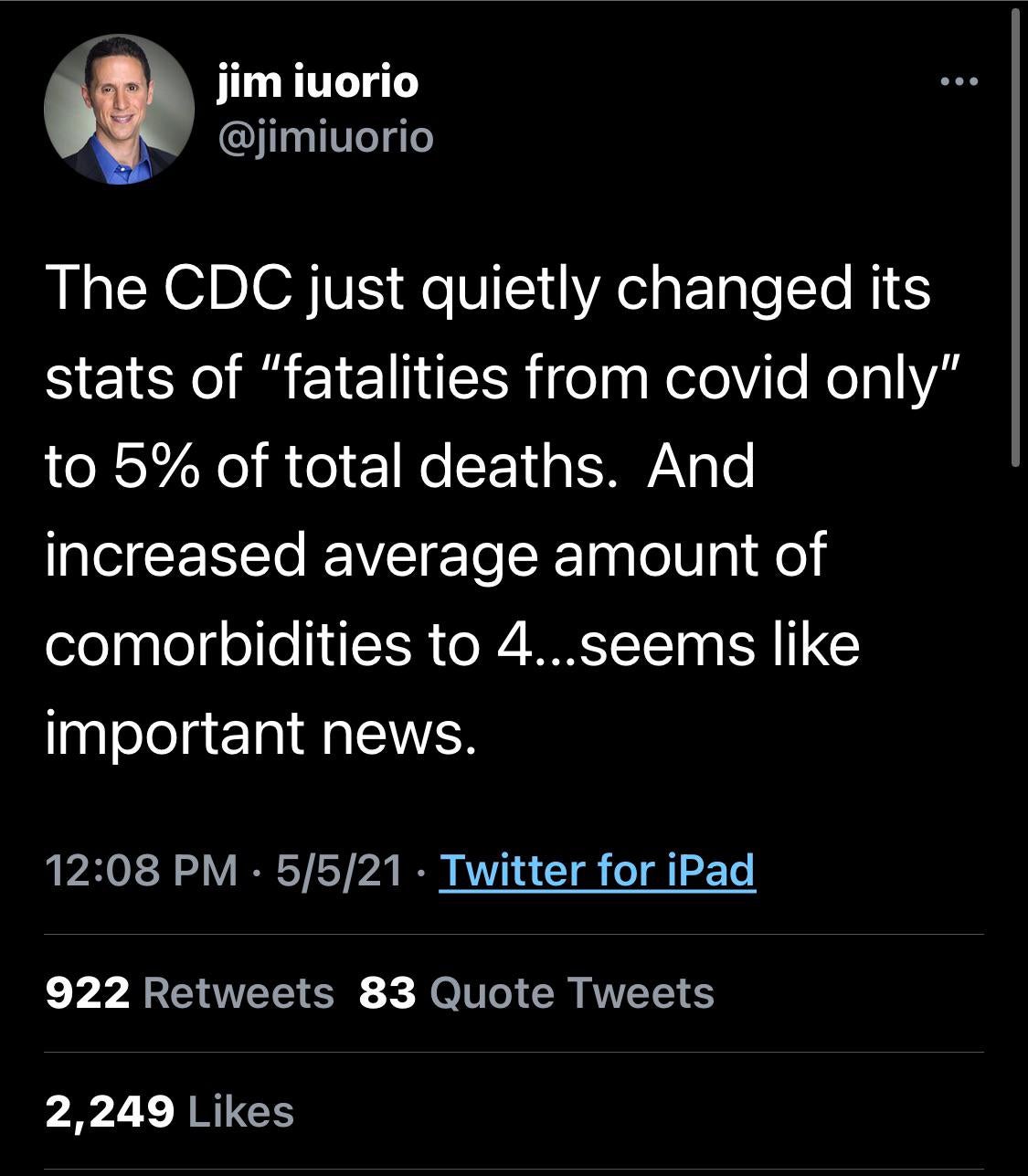
Task: Click the 5/5/21 date
Action: pyautogui.click(x=339, y=870)
